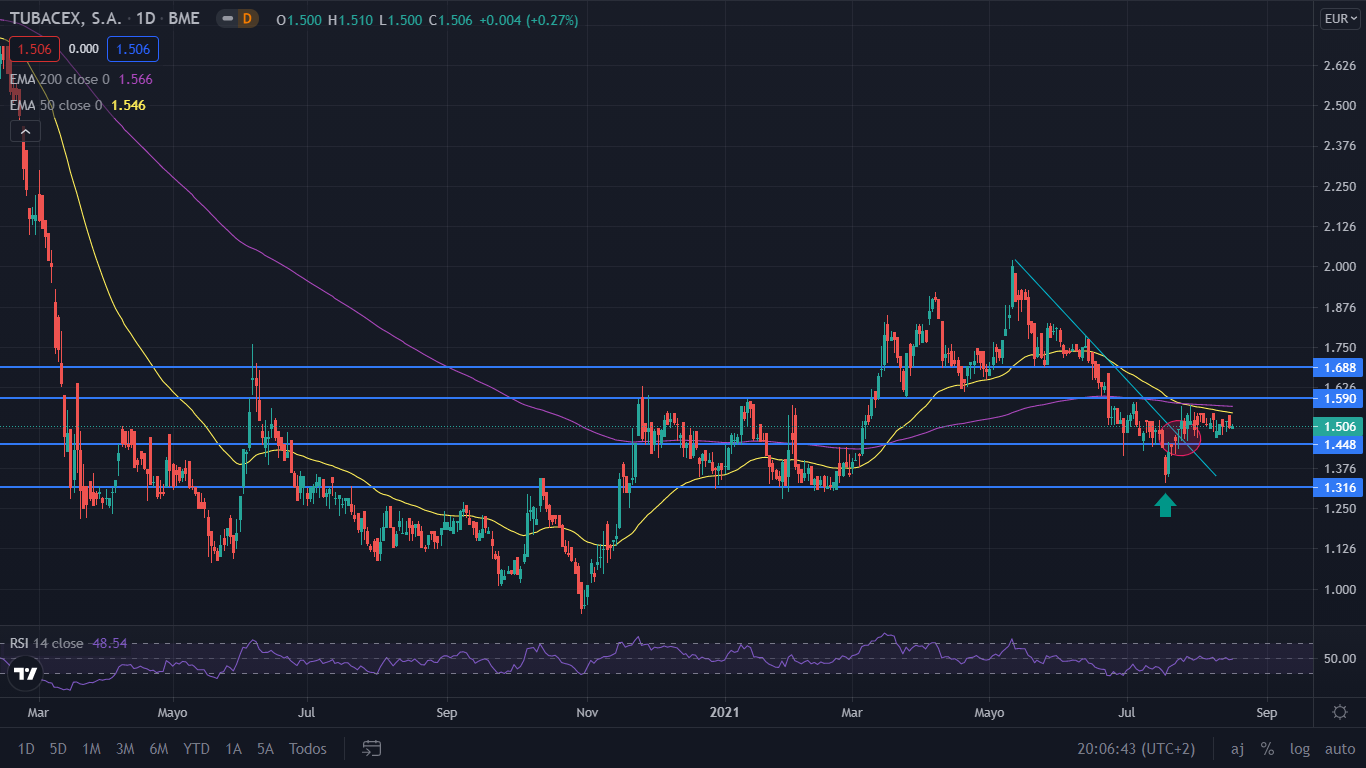
Task: Click the orange D data status badge
Action: click(247, 19)
